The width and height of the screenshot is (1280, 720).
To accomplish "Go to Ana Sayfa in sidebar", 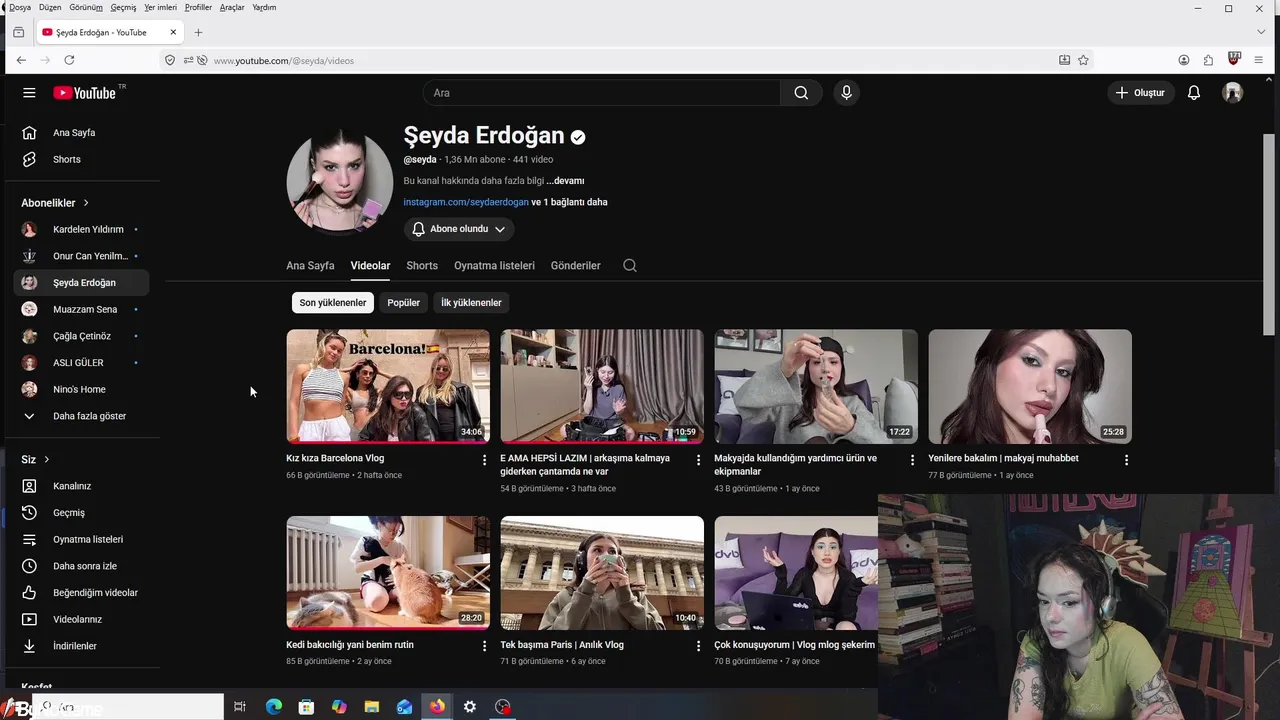I will point(82,133).
